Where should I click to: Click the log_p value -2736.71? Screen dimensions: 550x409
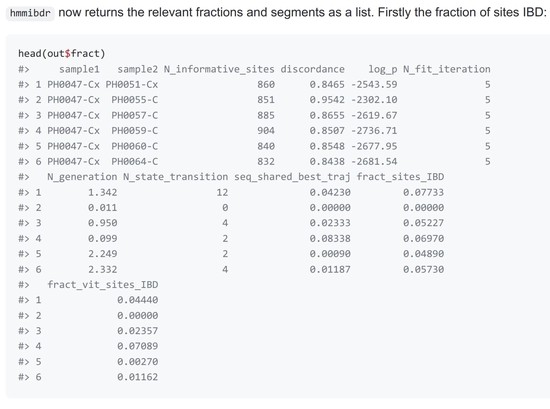(x=374, y=131)
